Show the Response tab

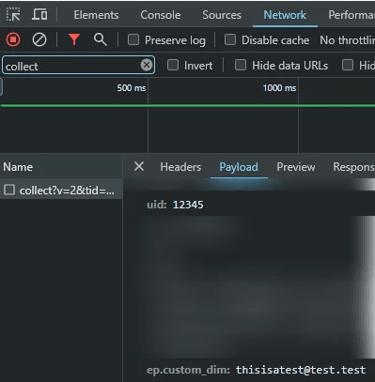[354, 167]
